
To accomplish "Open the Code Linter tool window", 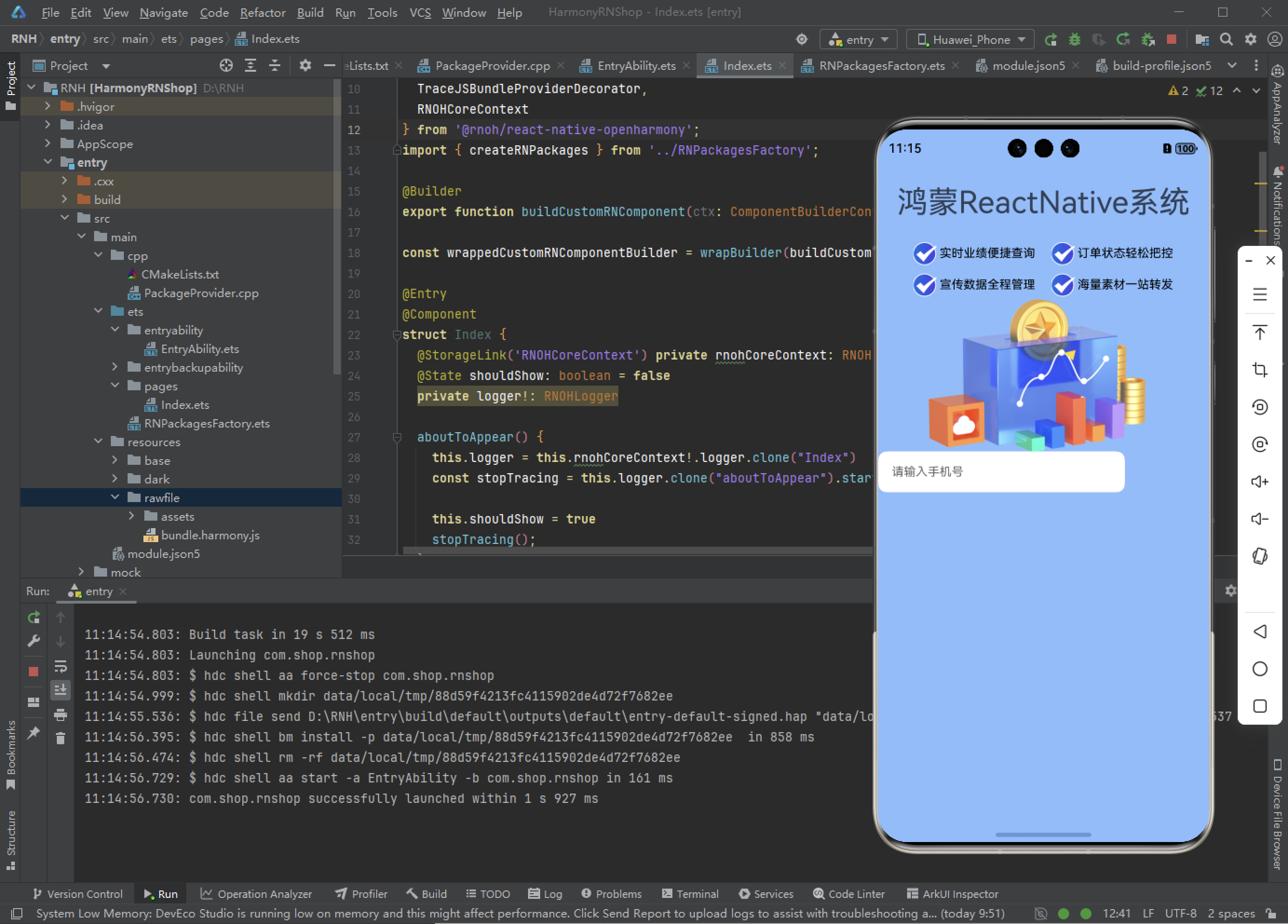I will (x=848, y=894).
